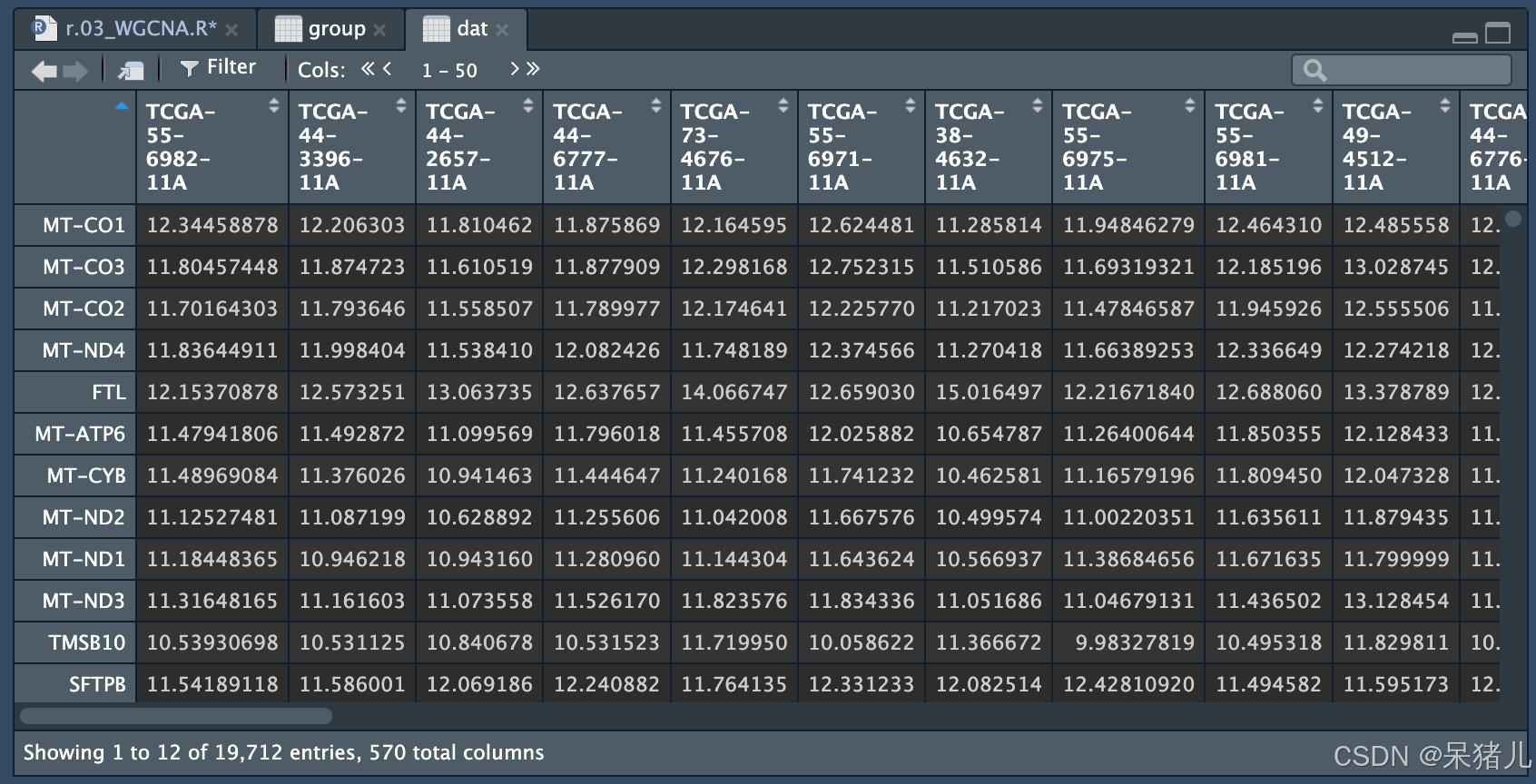
Task: Sort column TCGA-55-6981-11A
Action: [x=1317, y=105]
